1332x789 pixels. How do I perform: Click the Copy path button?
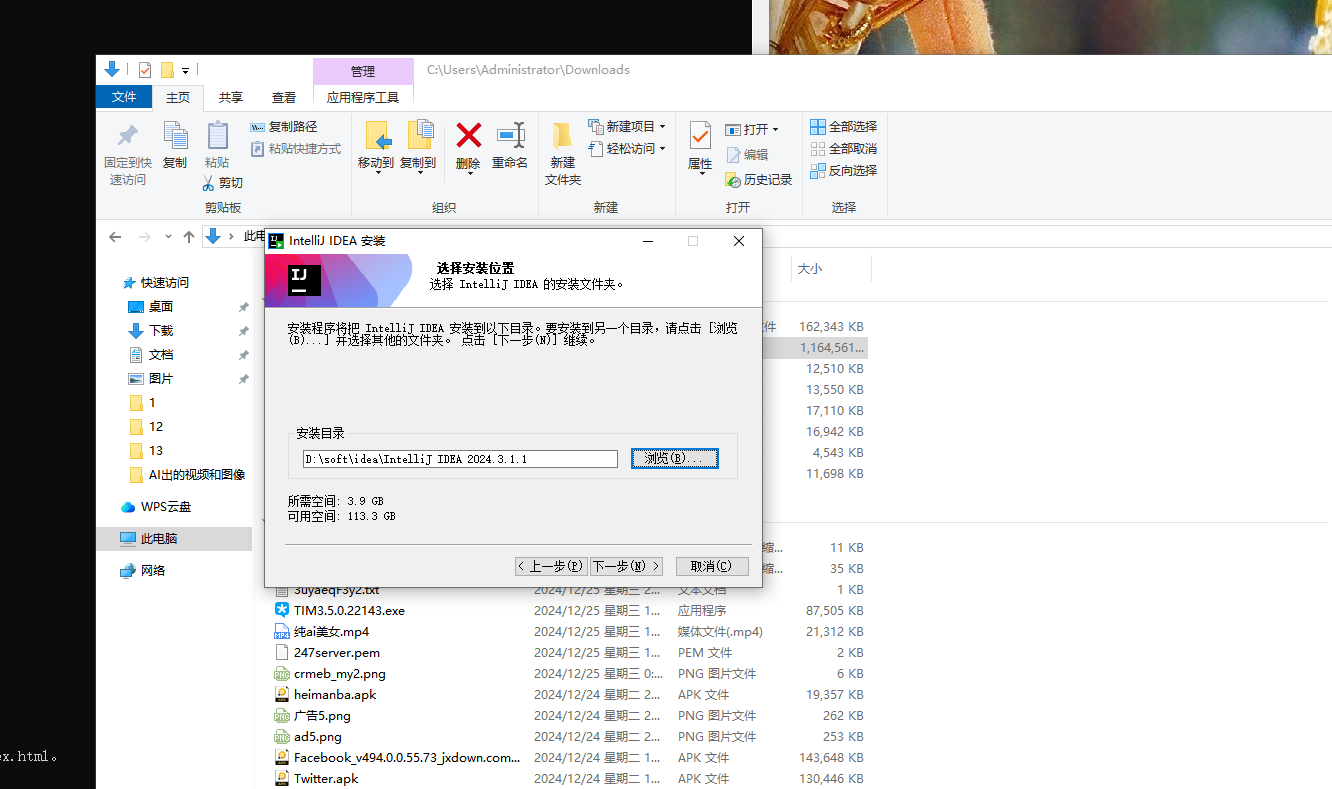coord(283,127)
